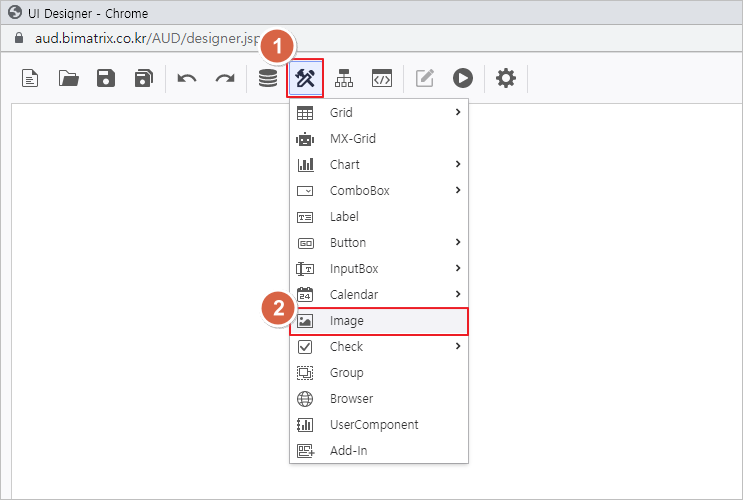Open the database data source icon

tap(268, 78)
